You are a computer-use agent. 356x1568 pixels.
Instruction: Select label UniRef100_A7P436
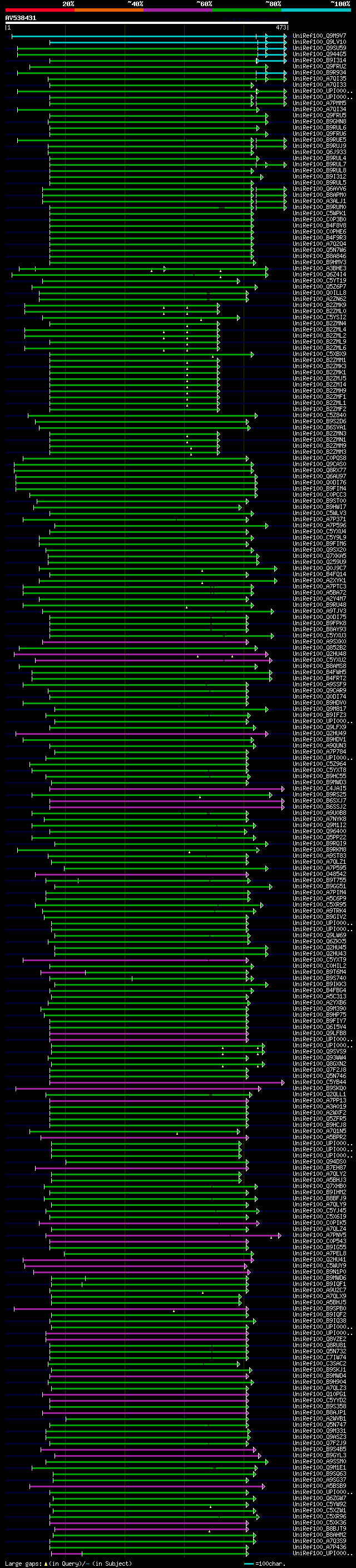(x=319, y=1547)
